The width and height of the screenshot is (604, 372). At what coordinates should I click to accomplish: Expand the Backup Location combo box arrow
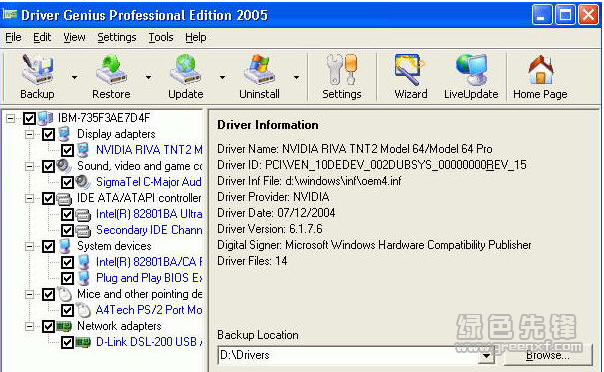487,355
